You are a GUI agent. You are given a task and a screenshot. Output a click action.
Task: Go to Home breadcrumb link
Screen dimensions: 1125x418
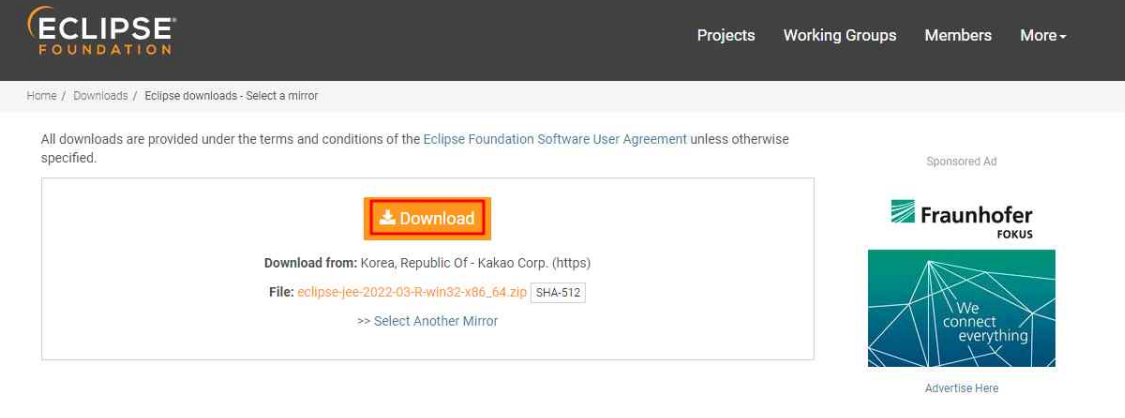pyautogui.click(x=42, y=95)
